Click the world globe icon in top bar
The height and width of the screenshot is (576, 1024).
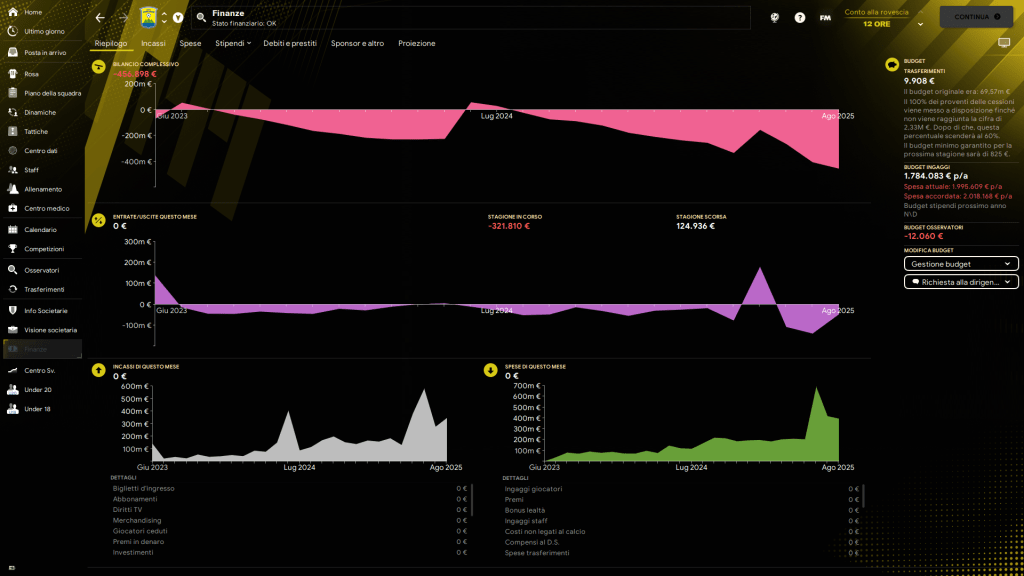(x=774, y=18)
